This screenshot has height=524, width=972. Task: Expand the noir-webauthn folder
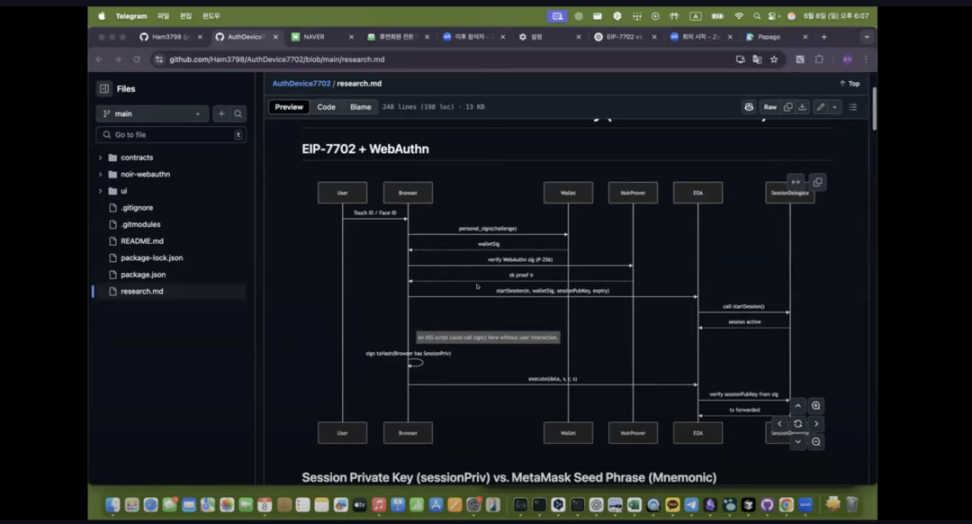coord(100,174)
